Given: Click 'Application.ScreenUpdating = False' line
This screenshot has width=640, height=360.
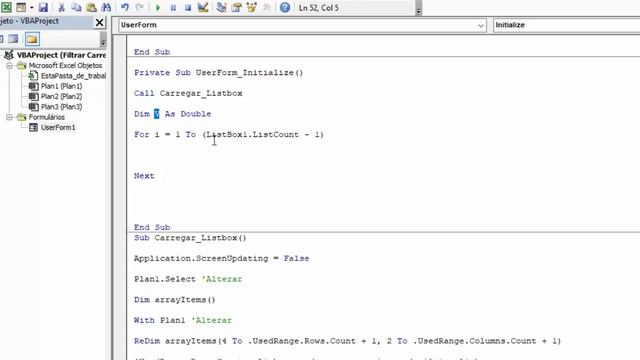Looking at the screenshot, I should [221, 258].
